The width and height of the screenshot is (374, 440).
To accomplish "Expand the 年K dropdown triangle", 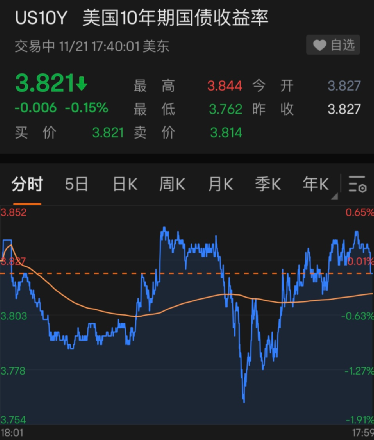I will click(334, 196).
